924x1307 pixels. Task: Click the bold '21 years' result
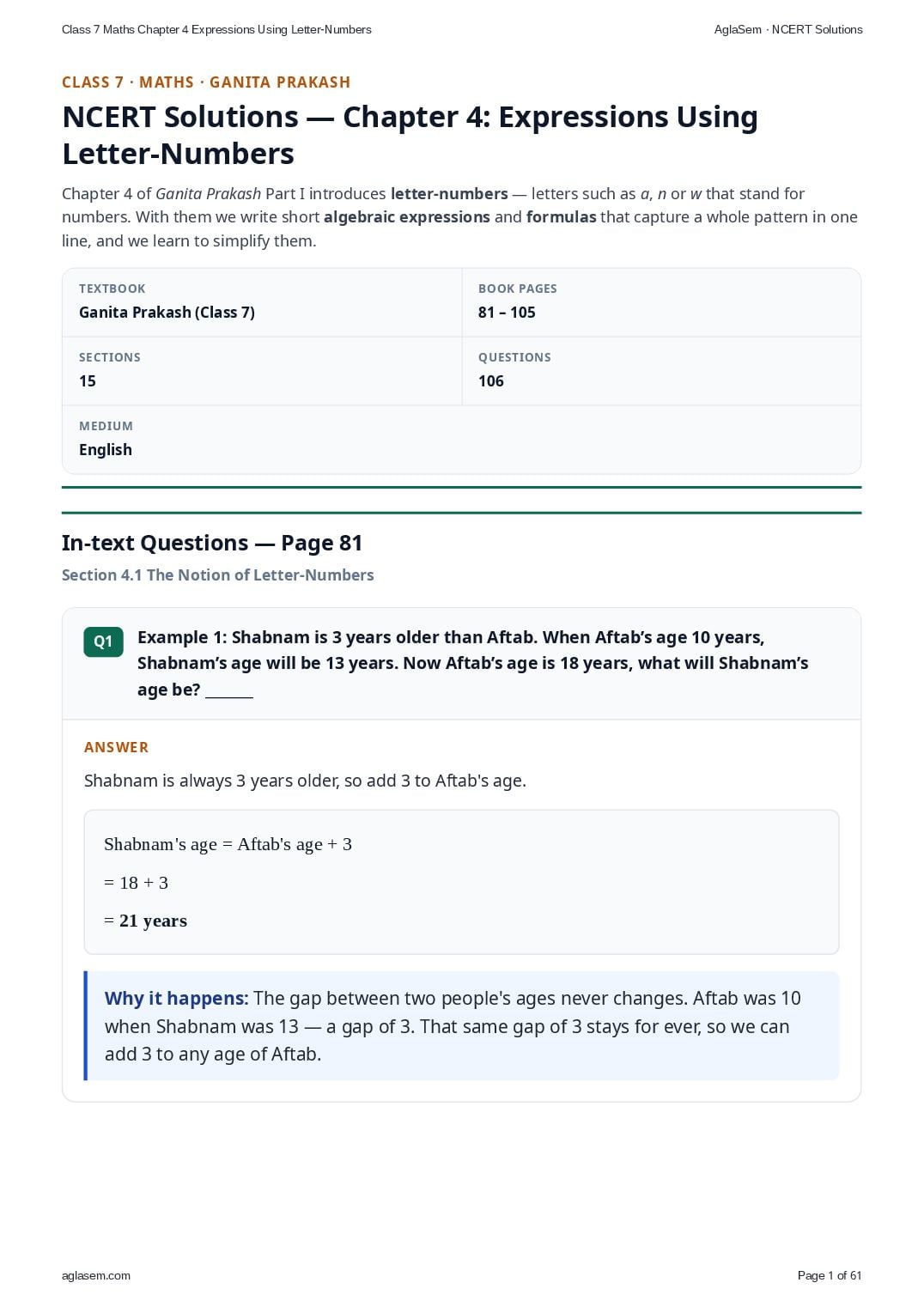point(153,921)
